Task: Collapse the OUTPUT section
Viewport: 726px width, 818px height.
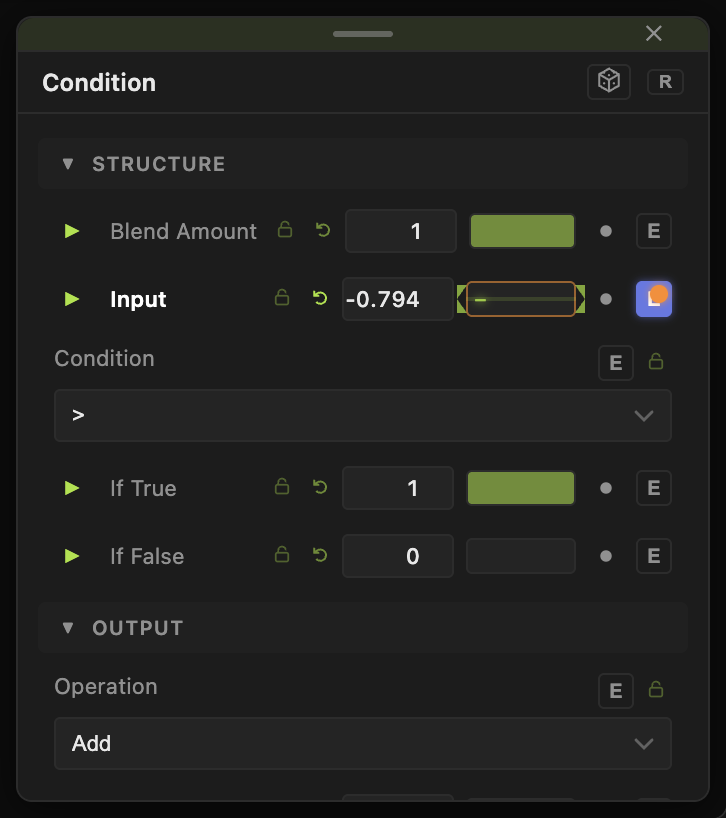Action: click(68, 628)
